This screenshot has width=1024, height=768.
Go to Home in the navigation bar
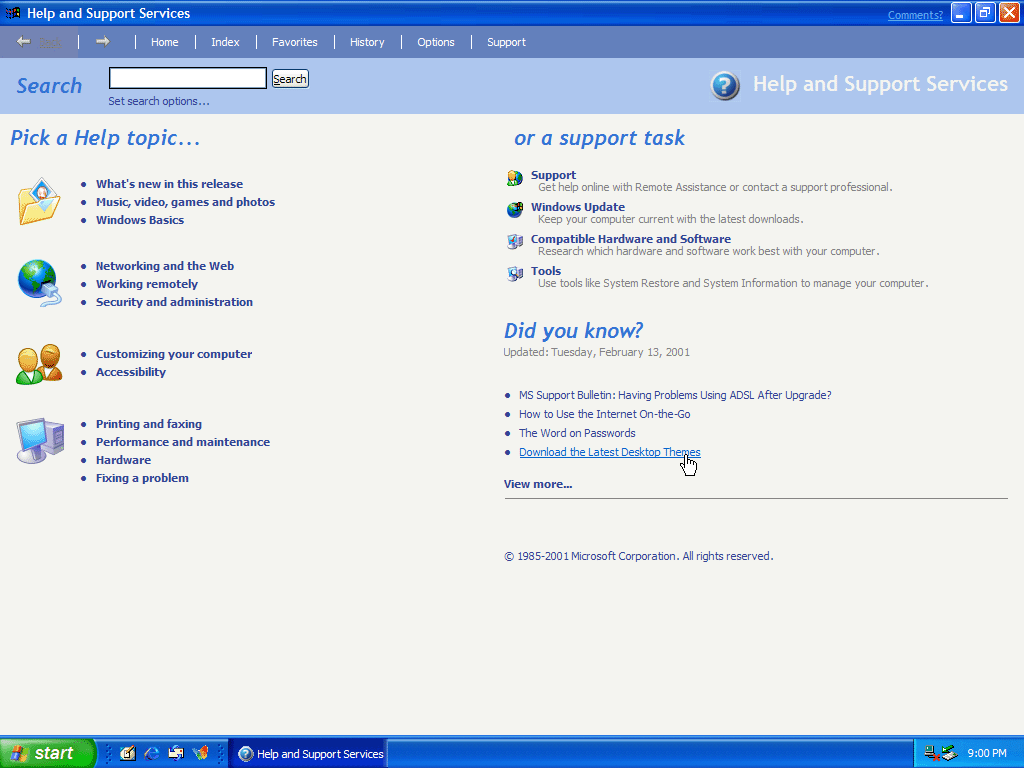click(x=165, y=42)
